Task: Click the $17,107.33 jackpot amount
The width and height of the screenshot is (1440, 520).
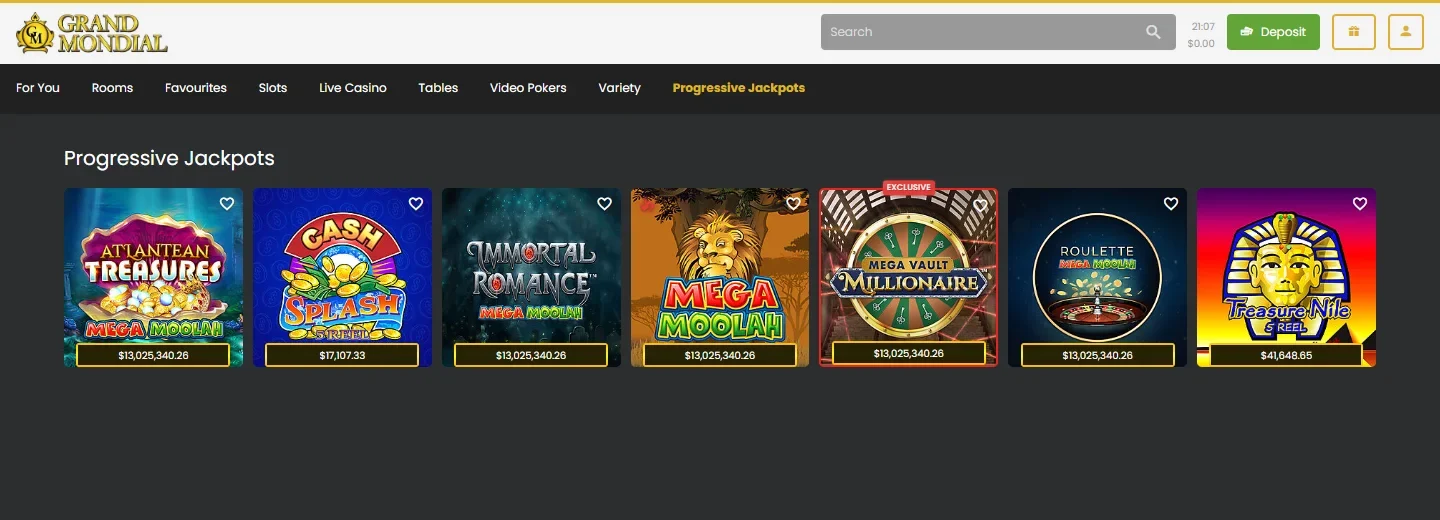Action: 342,355
